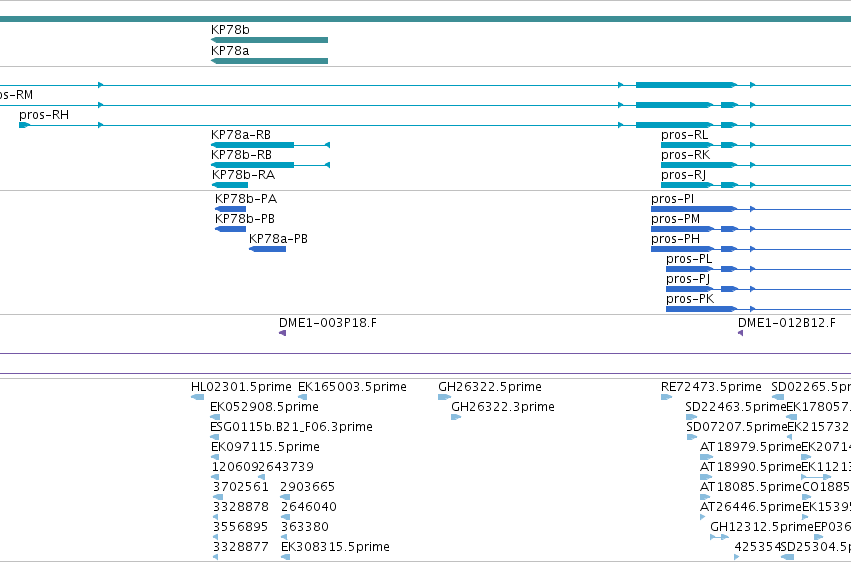Select the KP78a-RB transcript
The height and width of the screenshot is (562, 851).
(270, 145)
